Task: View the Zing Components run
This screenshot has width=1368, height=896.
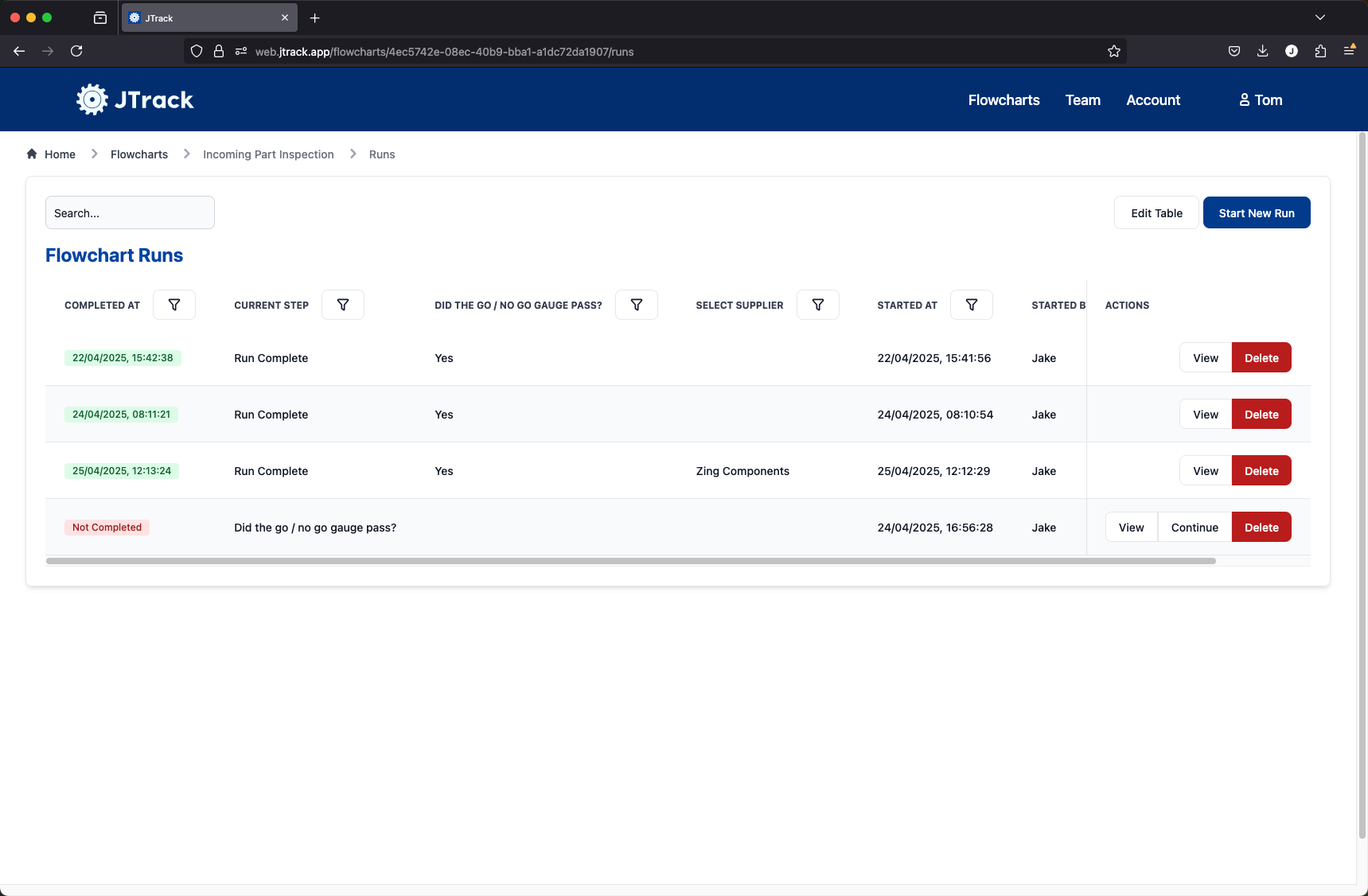Action: (x=1205, y=471)
